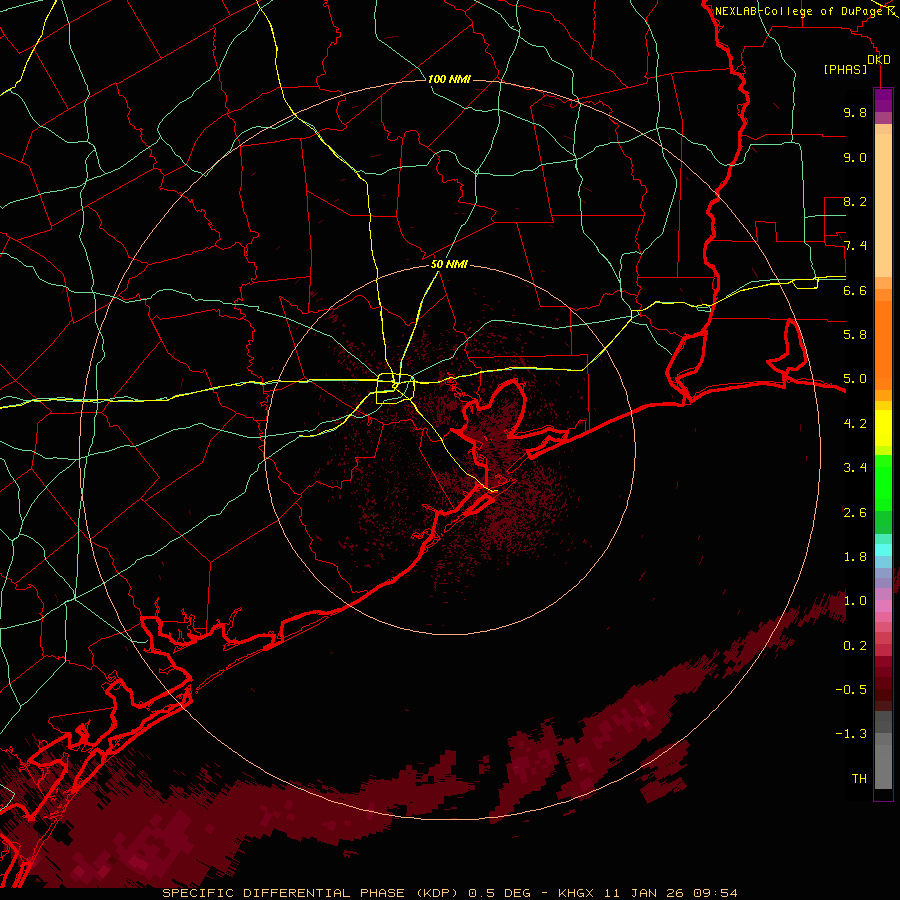The width and height of the screenshot is (900, 900).
Task: Pick the bright green segment of the color bar
Action: (883, 482)
